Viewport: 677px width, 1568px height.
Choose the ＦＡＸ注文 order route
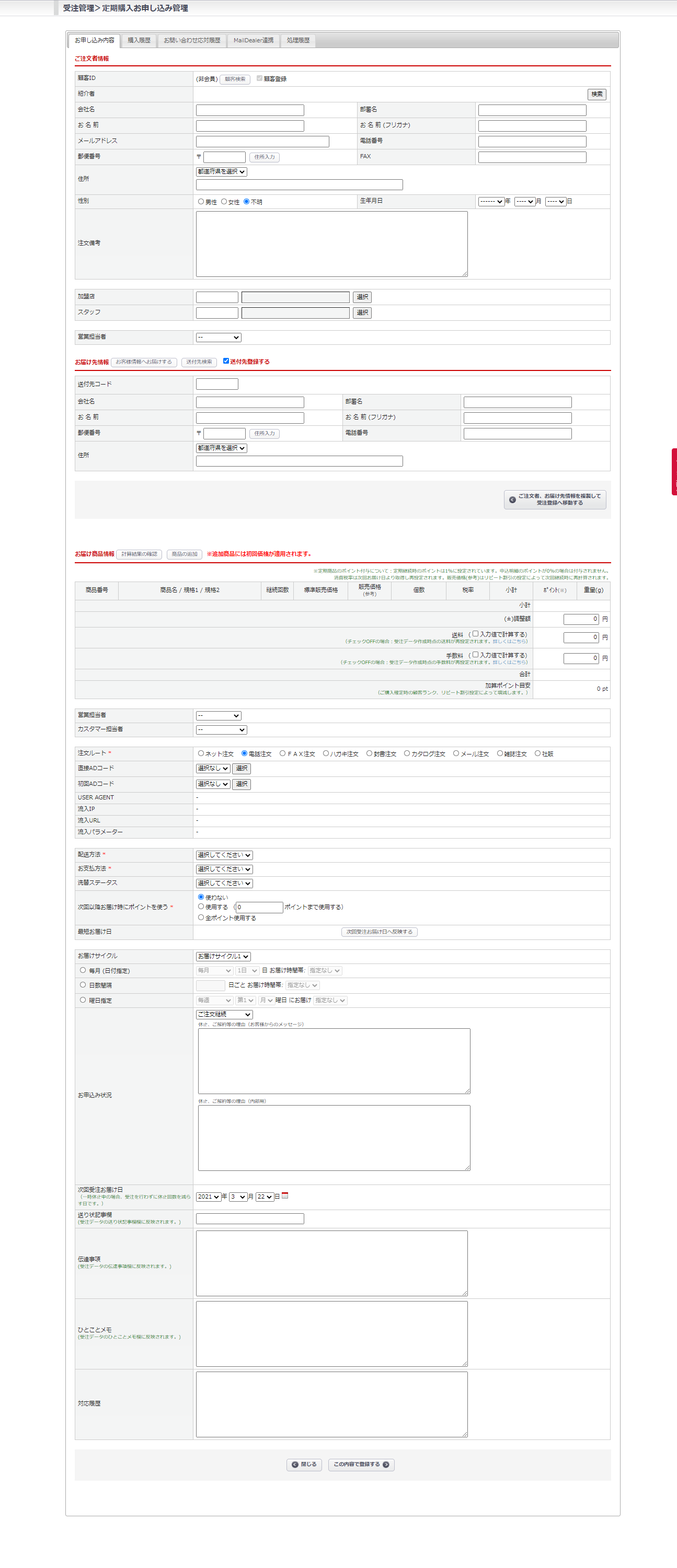[282, 753]
